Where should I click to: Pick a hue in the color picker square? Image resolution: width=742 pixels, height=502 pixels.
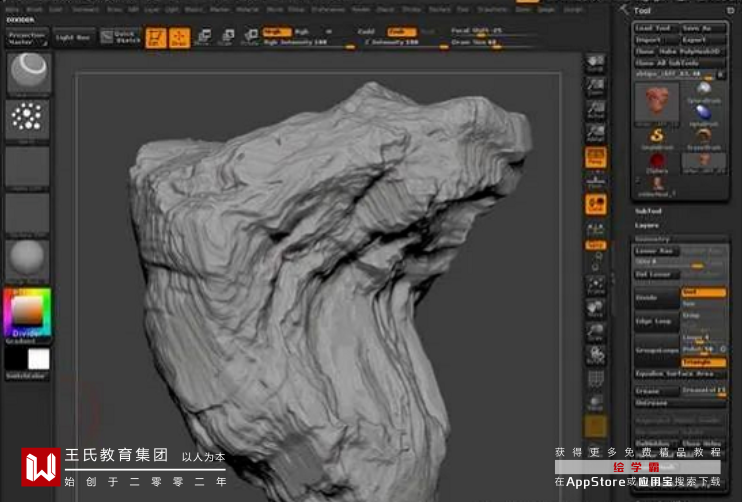click(27, 311)
